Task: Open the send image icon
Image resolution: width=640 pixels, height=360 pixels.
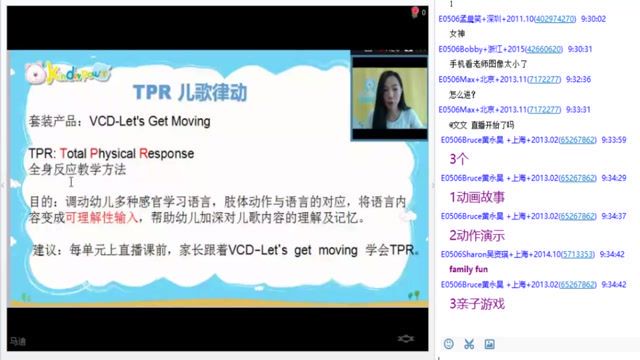Action: (x=489, y=344)
